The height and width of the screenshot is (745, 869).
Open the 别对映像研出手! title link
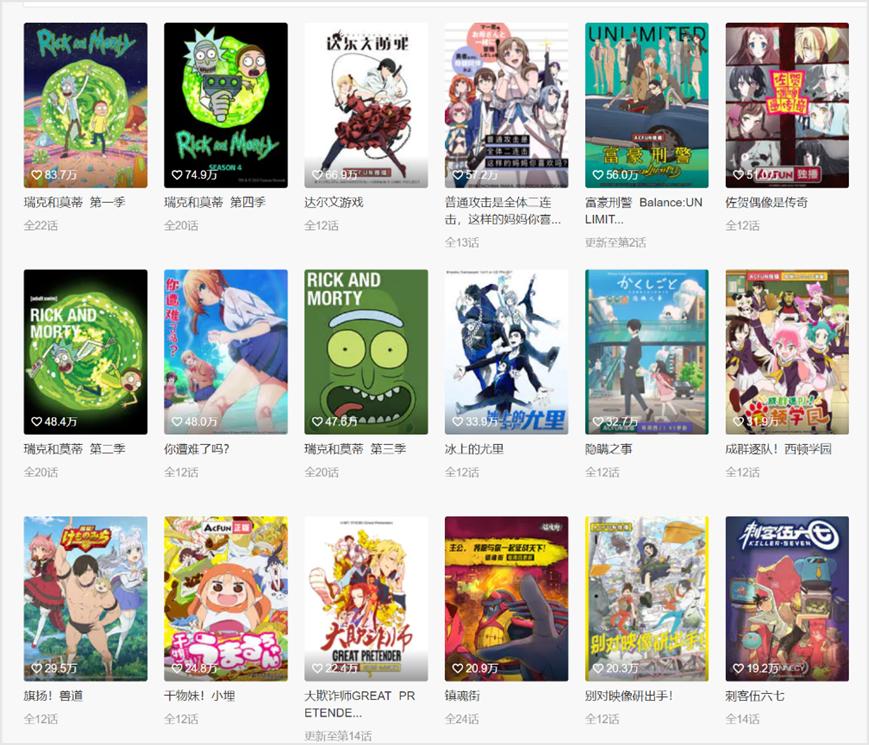tap(629, 696)
